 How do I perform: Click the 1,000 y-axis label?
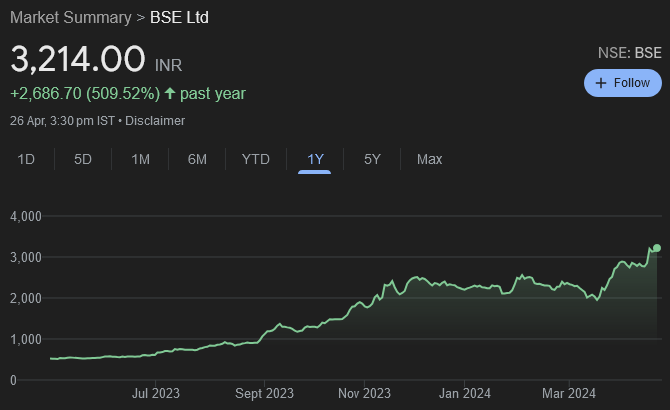26,340
